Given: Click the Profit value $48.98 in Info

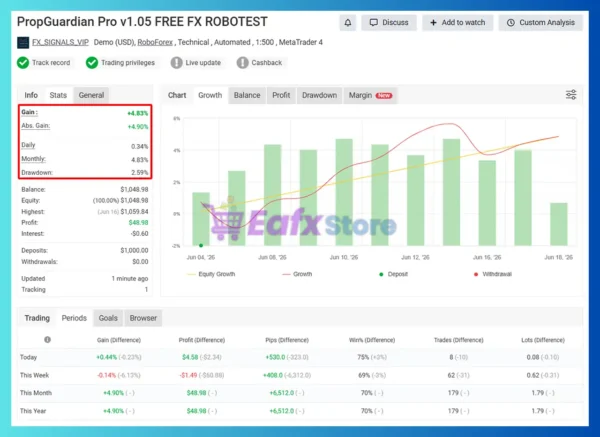Looking at the screenshot, I should tap(139, 223).
